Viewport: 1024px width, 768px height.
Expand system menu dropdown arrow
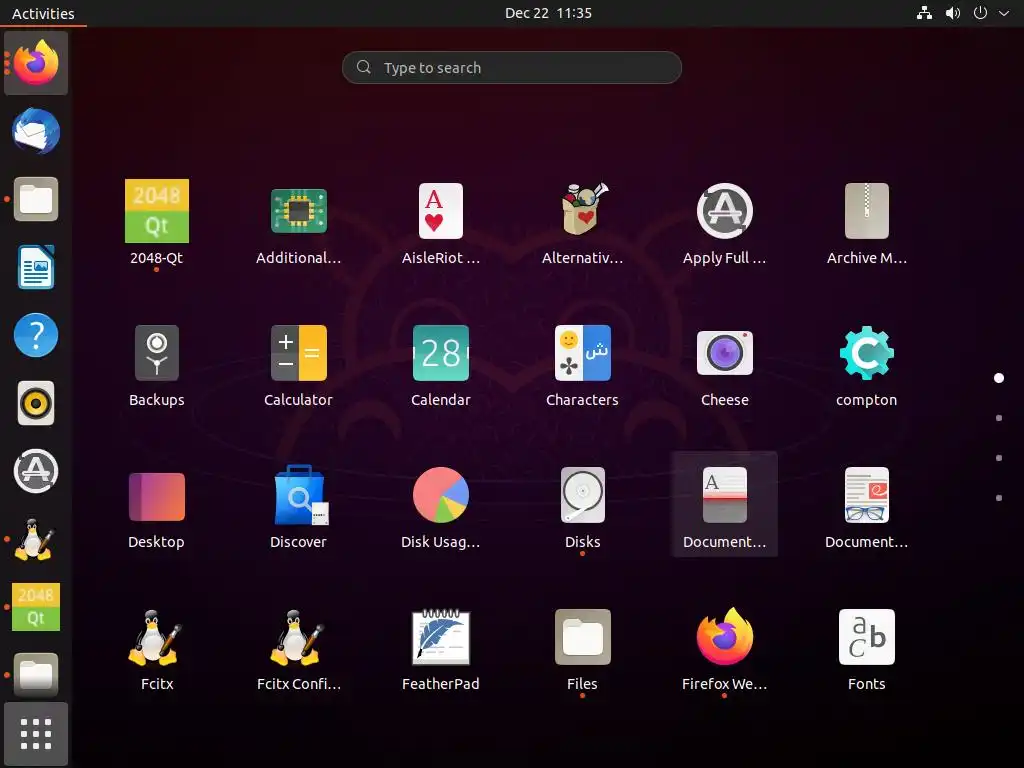coord(1004,13)
